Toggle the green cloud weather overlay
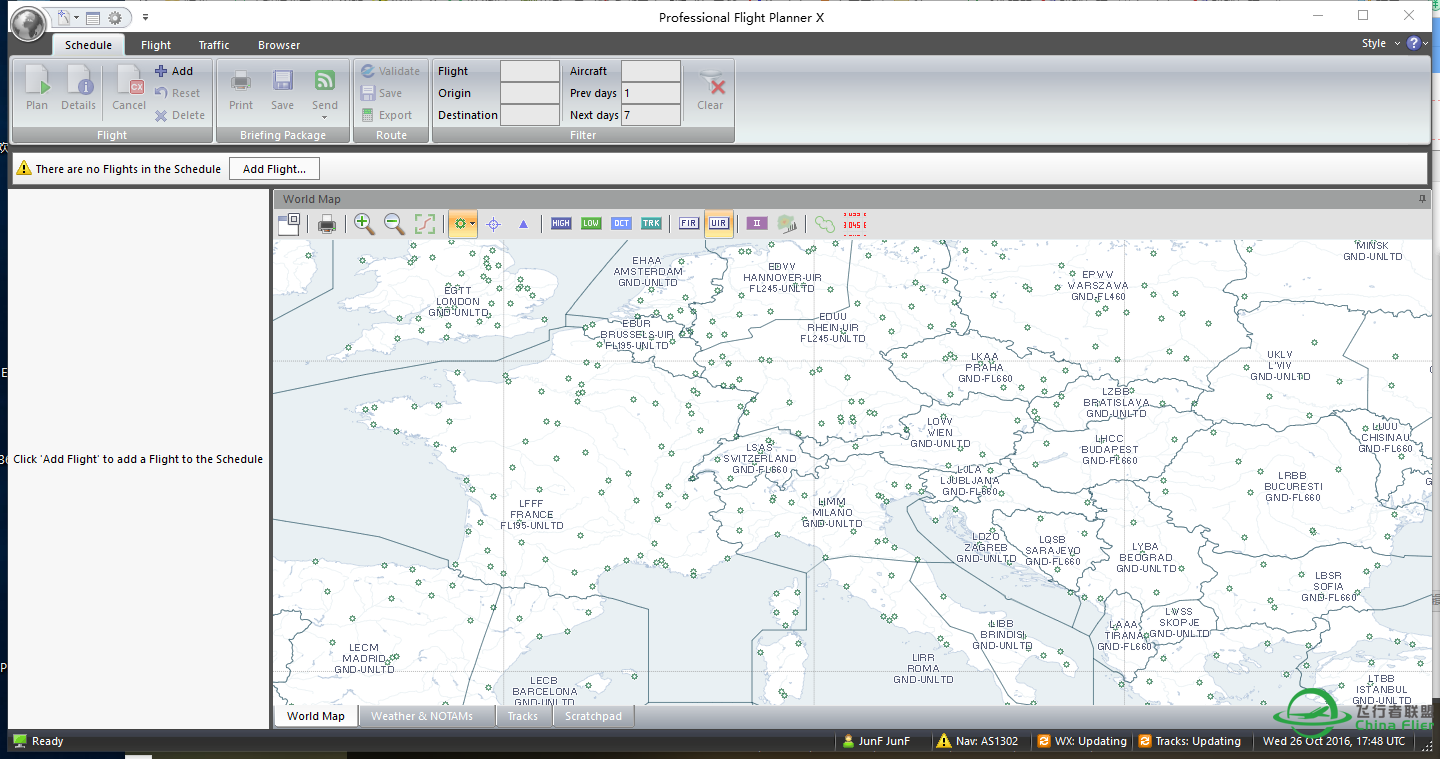Viewport: 1440px width, 759px height. point(825,224)
